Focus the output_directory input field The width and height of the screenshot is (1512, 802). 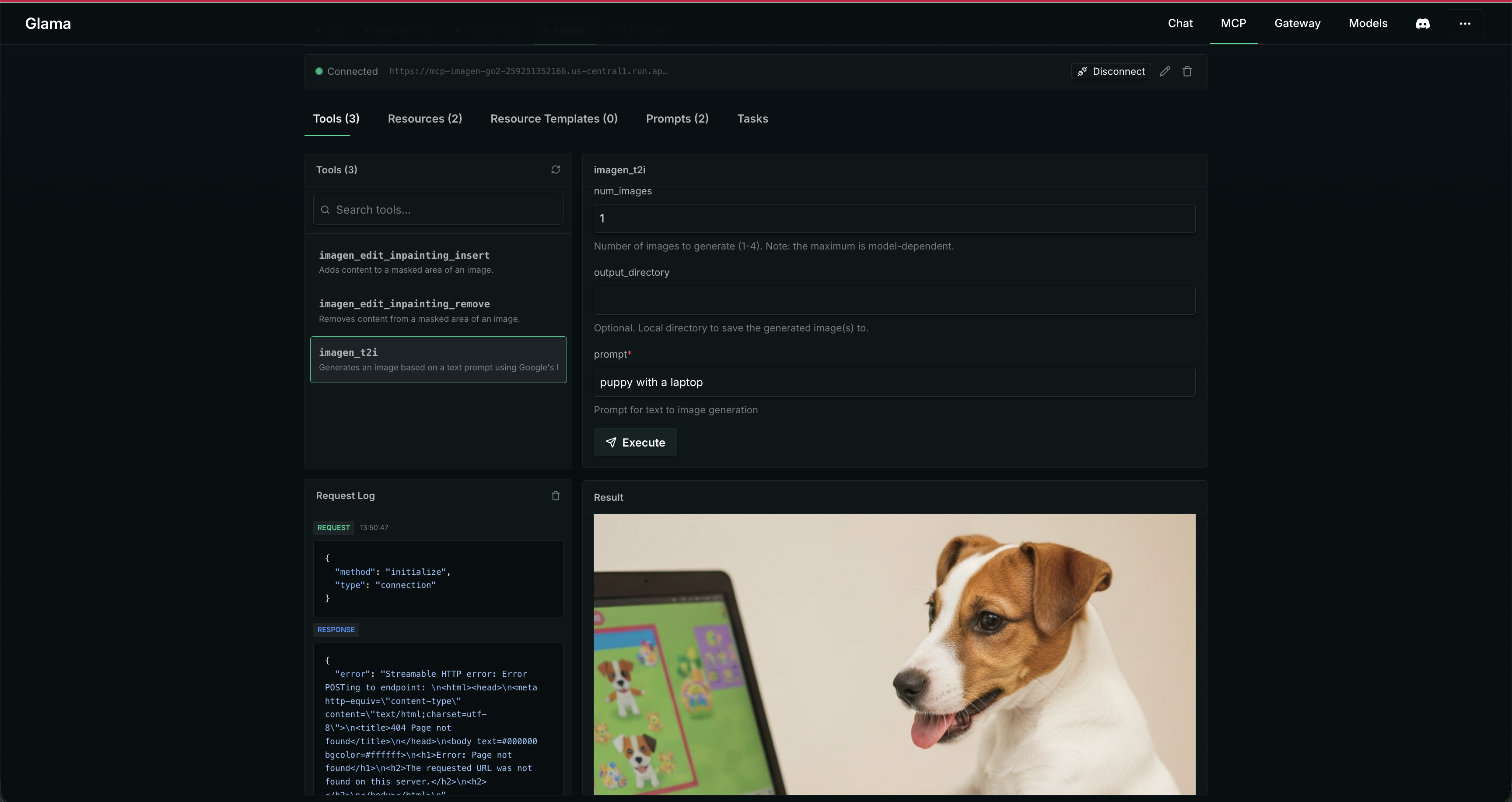[x=893, y=300]
